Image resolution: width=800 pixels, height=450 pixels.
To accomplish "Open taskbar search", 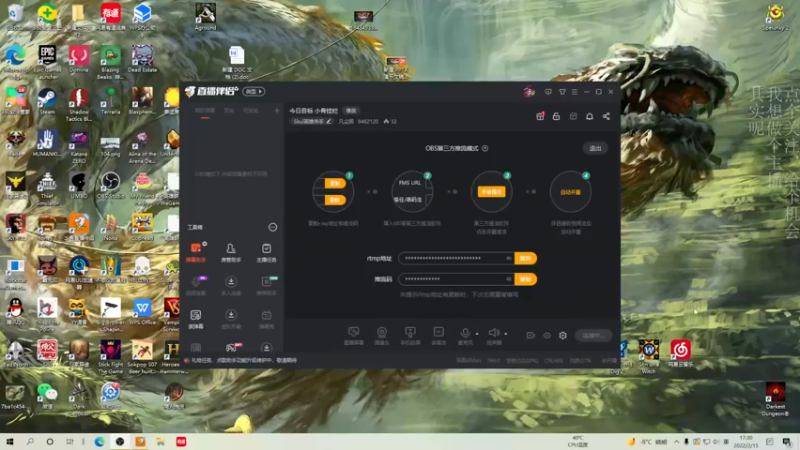I will (30, 442).
